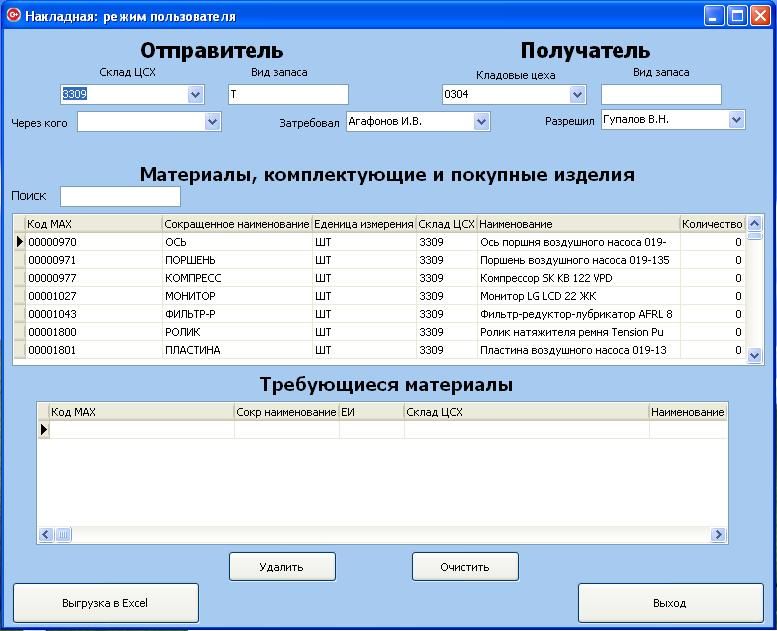Open the Склад ЦСХ sender dropdown
The height and width of the screenshot is (631, 777).
195,94
